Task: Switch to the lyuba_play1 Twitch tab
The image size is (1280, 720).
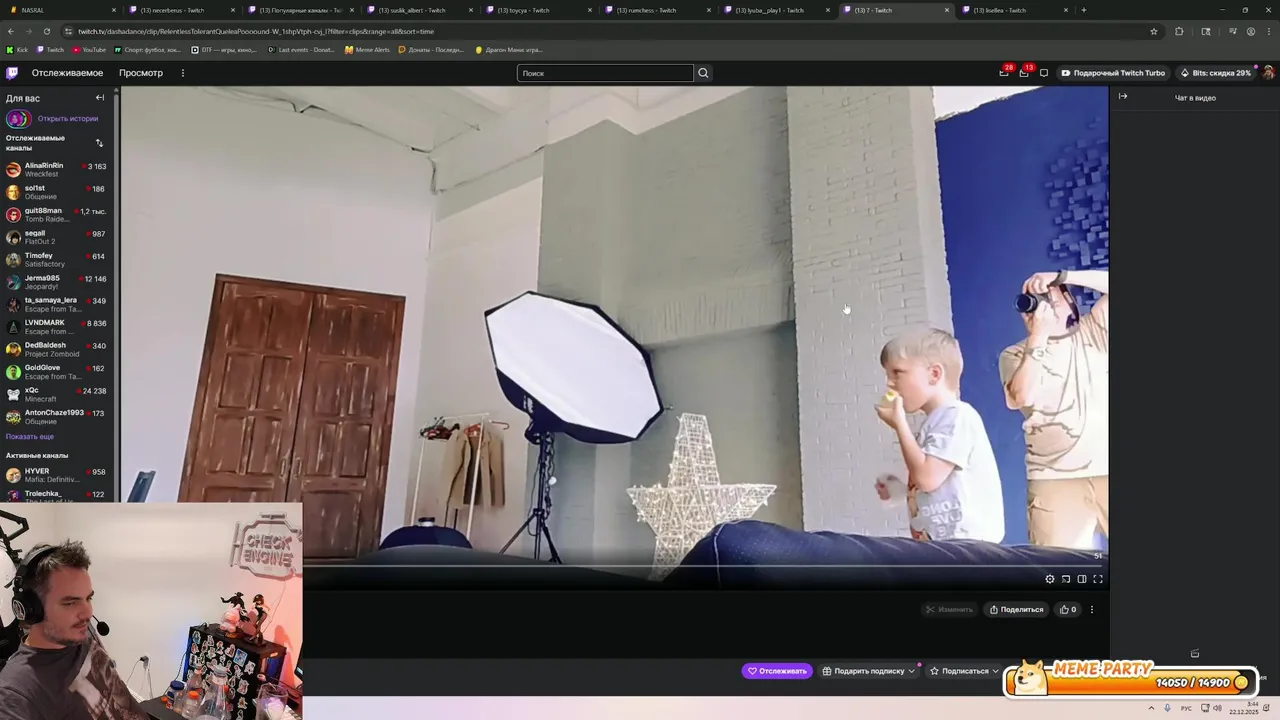Action: (x=776, y=10)
